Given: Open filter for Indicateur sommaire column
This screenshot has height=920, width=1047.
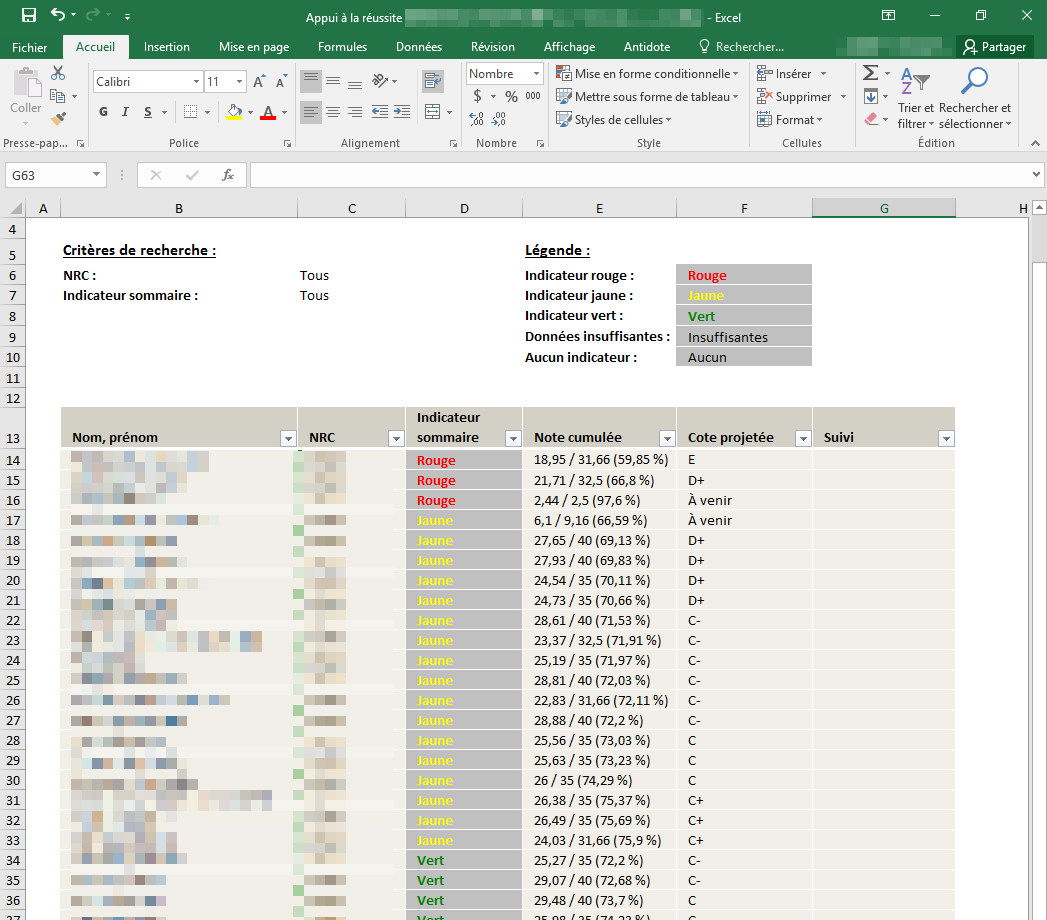Looking at the screenshot, I should (513, 438).
